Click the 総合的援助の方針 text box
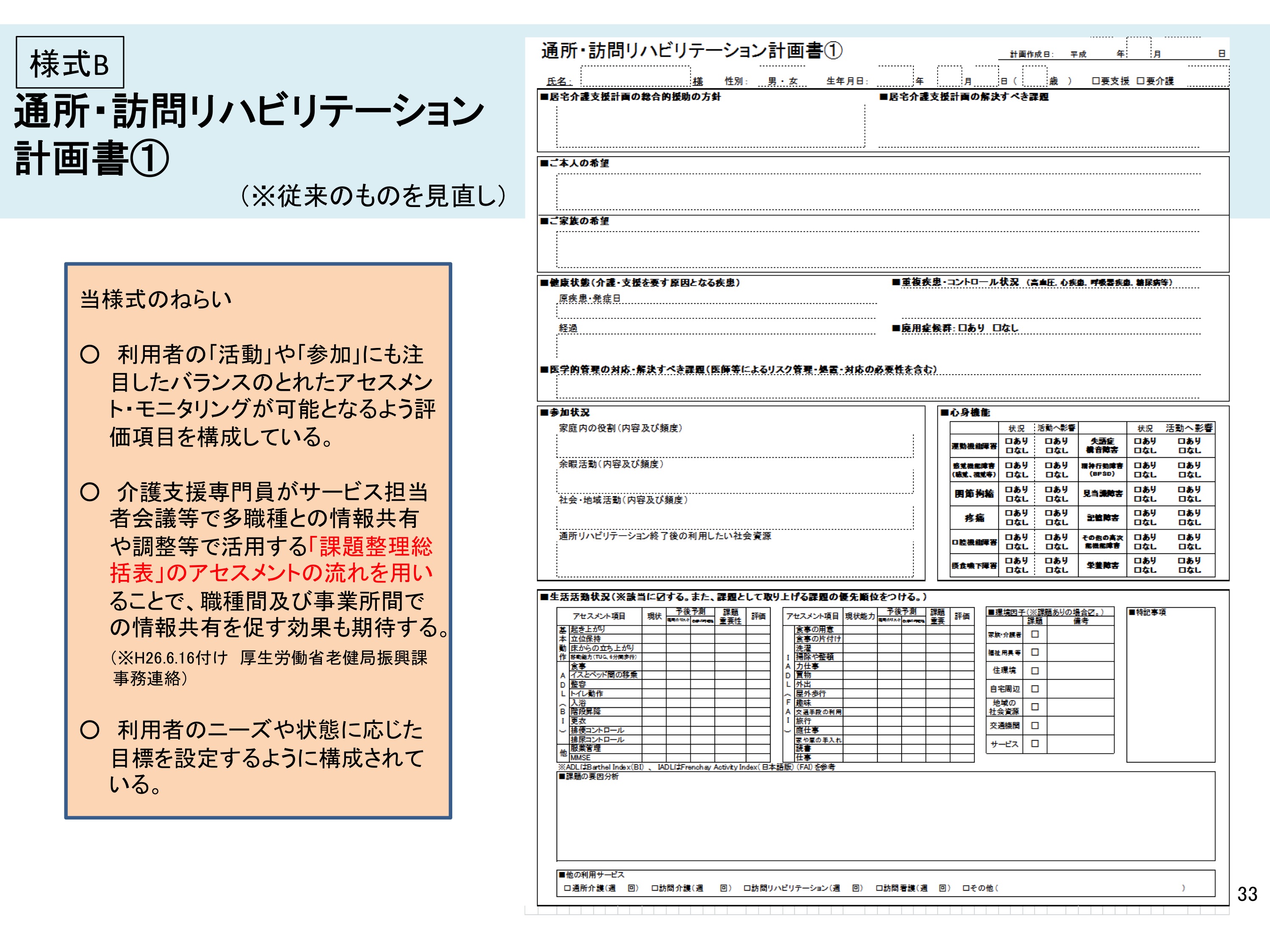The width and height of the screenshot is (1270, 952). click(x=710, y=126)
